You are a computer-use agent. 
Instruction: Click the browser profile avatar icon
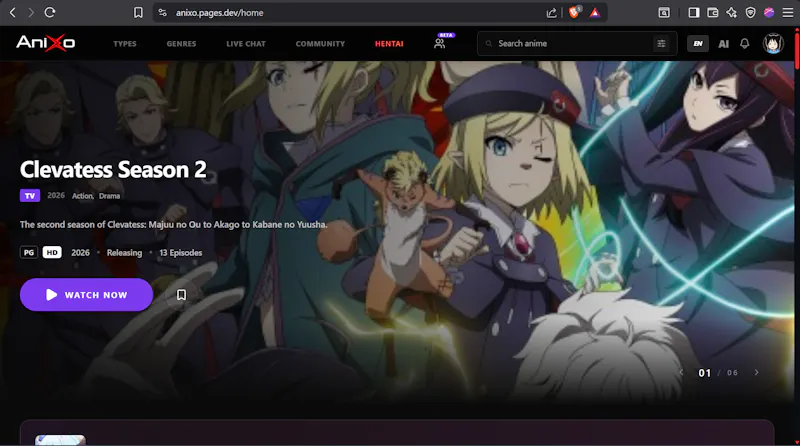[769, 13]
